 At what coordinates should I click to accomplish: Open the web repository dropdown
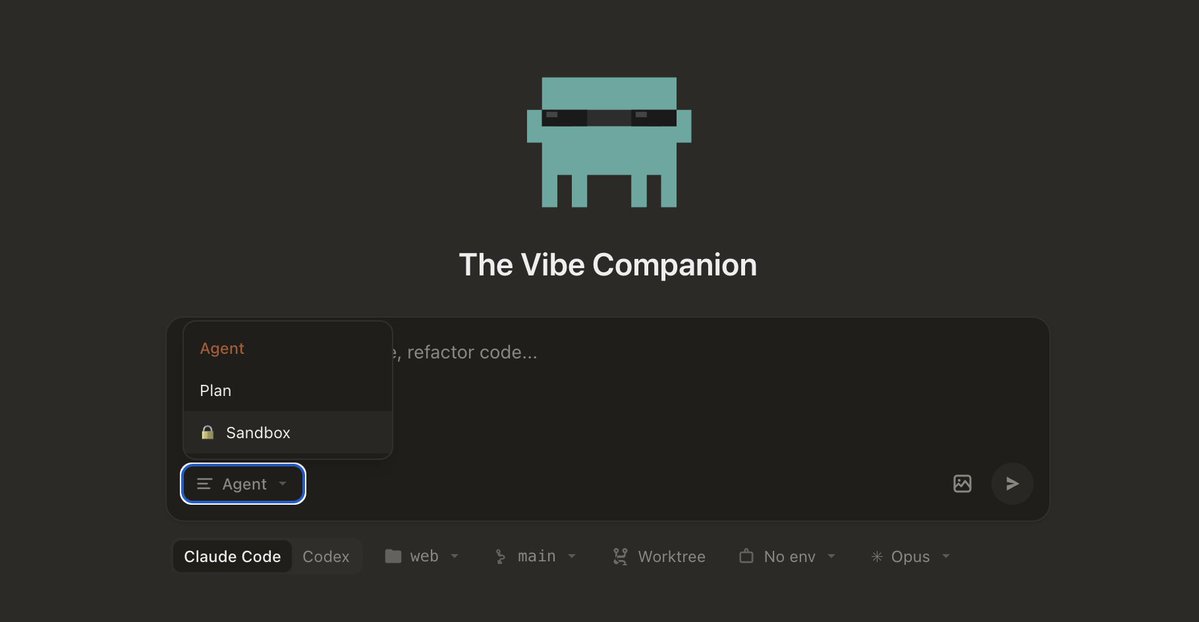pyautogui.click(x=421, y=555)
